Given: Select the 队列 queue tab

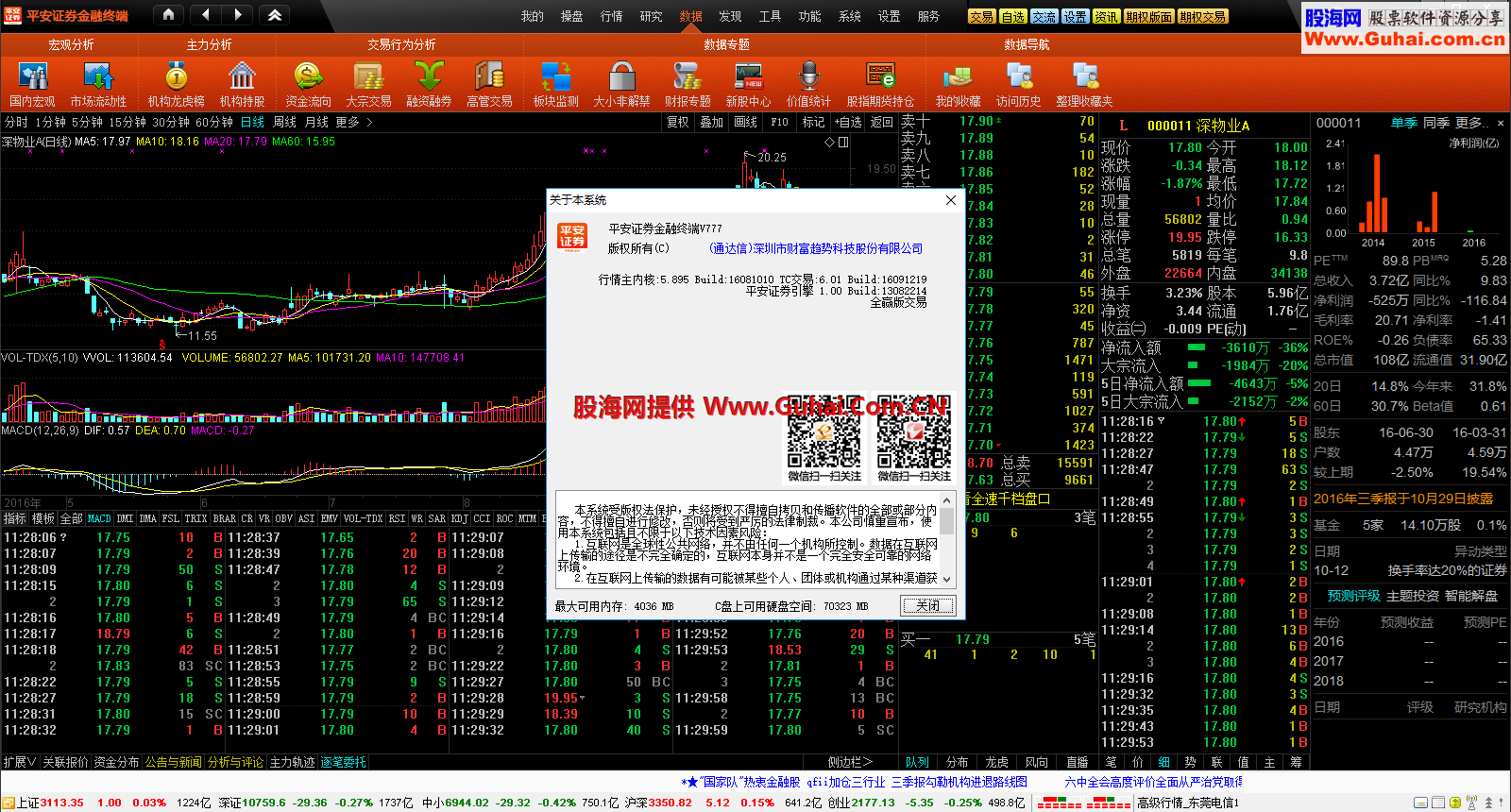Looking at the screenshot, I should 917,762.
